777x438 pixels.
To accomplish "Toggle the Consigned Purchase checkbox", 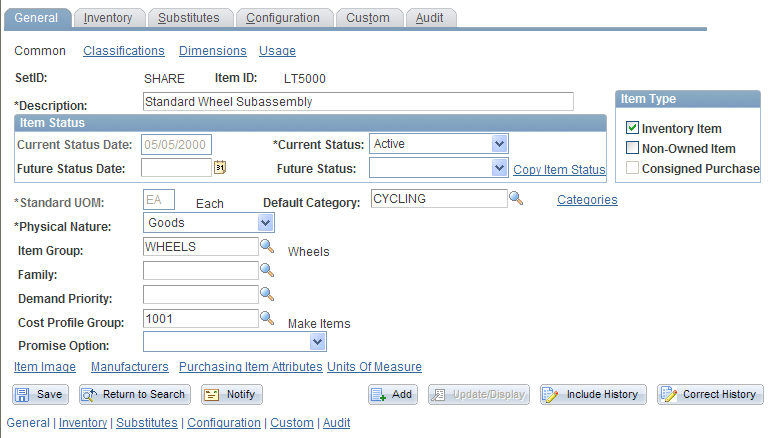I will click(x=632, y=168).
